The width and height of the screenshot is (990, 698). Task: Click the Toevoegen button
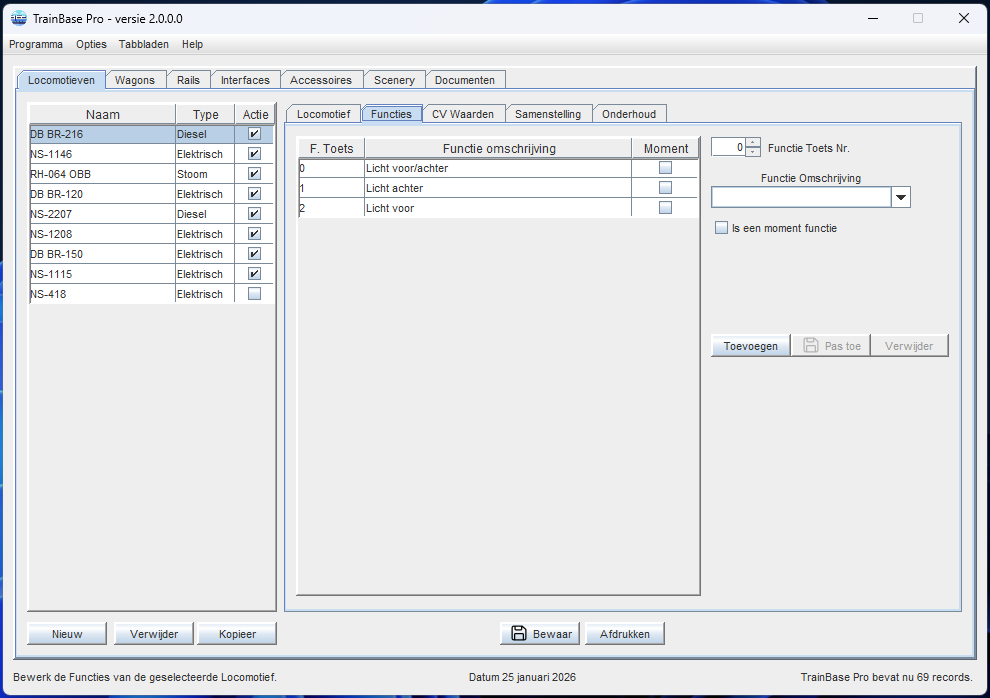coord(750,346)
